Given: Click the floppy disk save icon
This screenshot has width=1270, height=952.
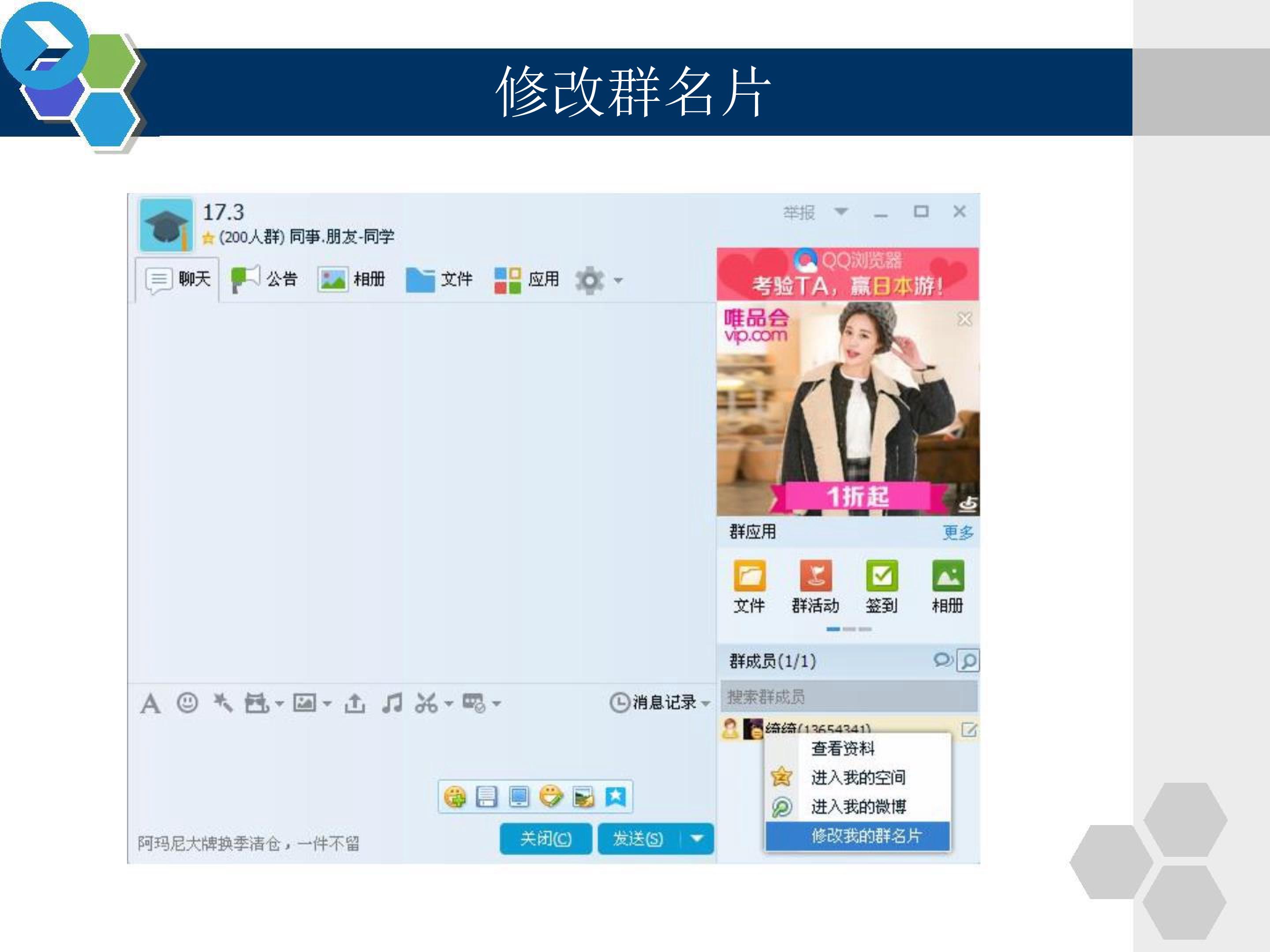Looking at the screenshot, I should click(x=486, y=796).
